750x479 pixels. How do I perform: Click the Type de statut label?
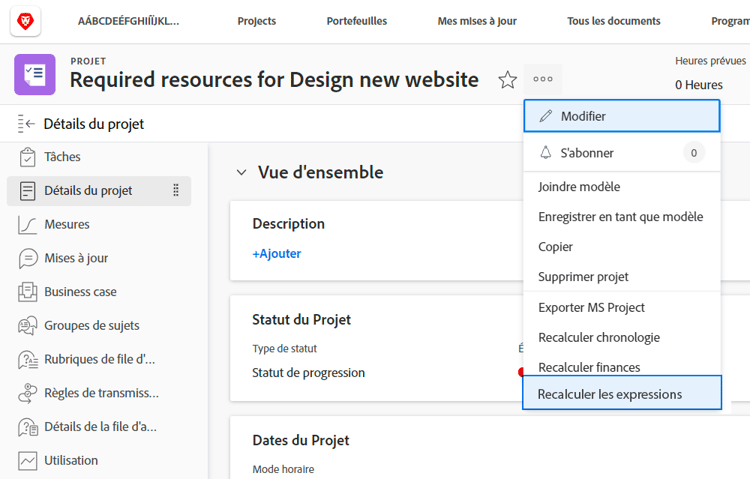click(x=285, y=349)
